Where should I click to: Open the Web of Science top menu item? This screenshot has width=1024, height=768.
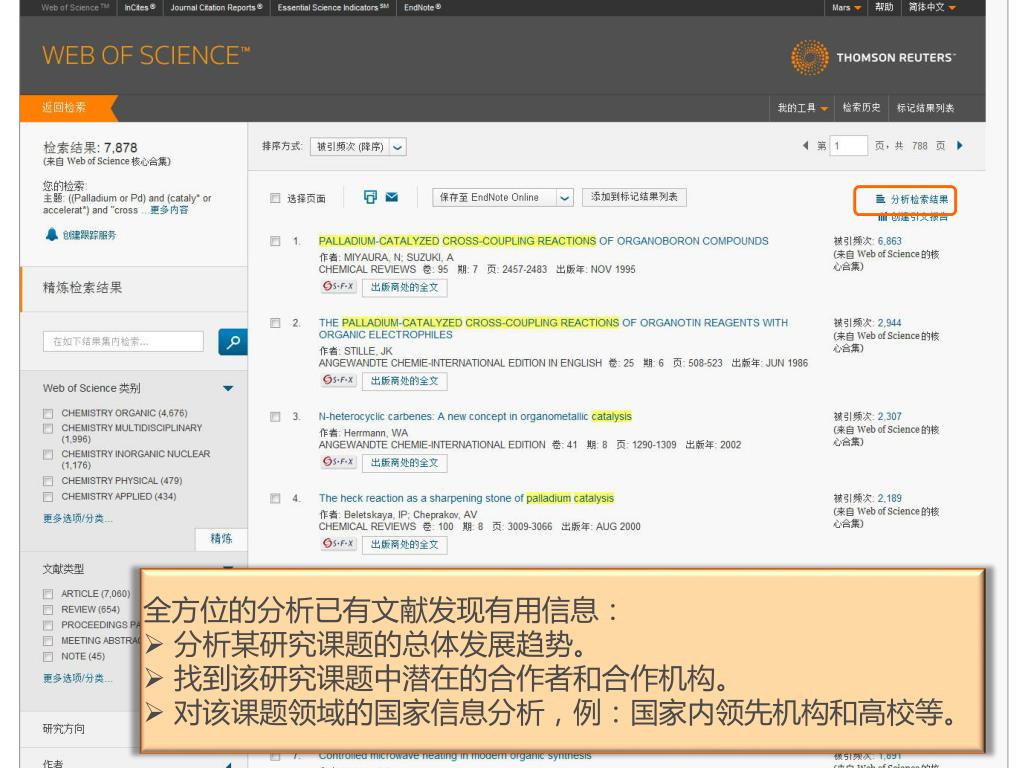[x=75, y=7]
